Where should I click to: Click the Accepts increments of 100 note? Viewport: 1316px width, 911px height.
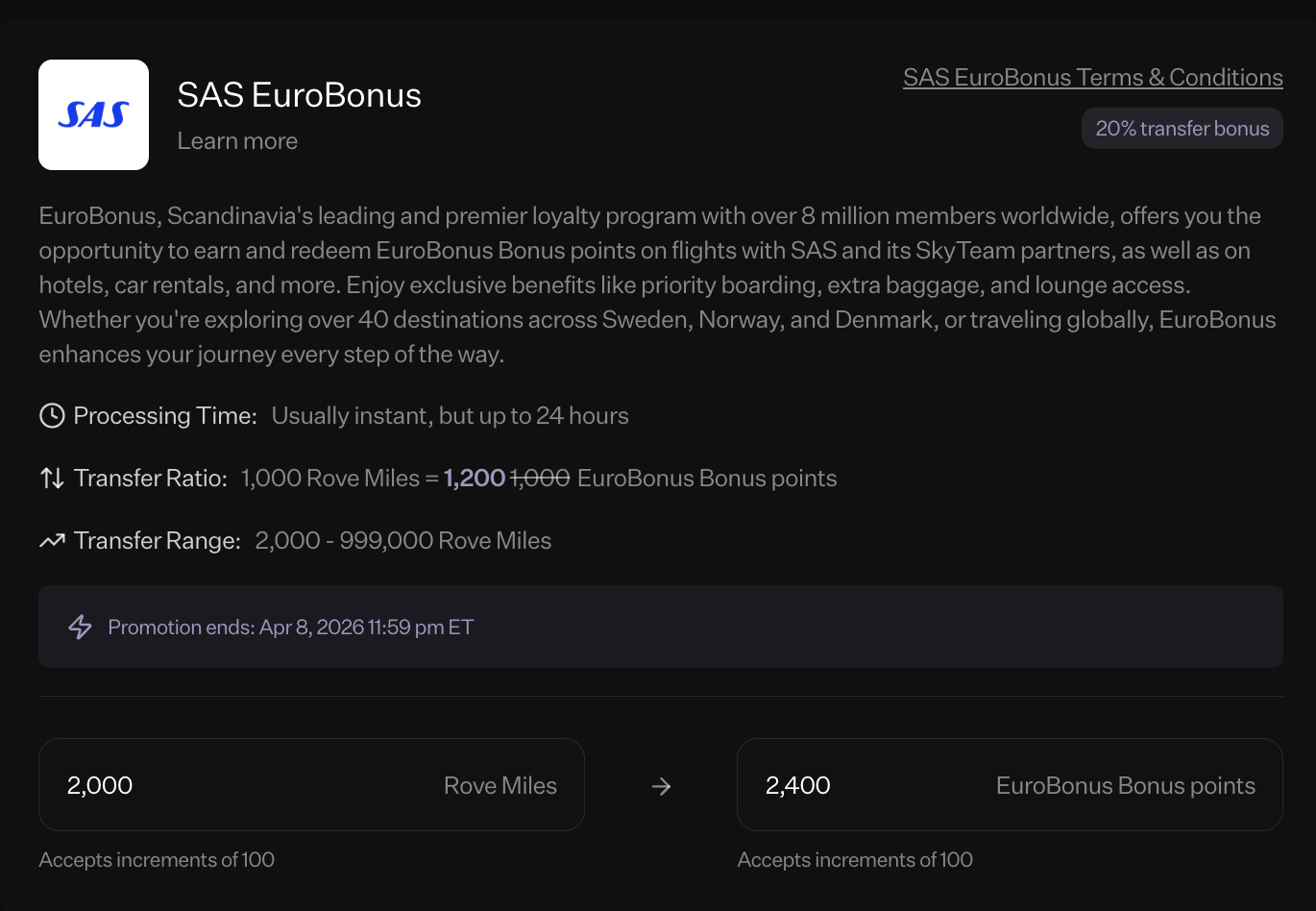tap(157, 859)
